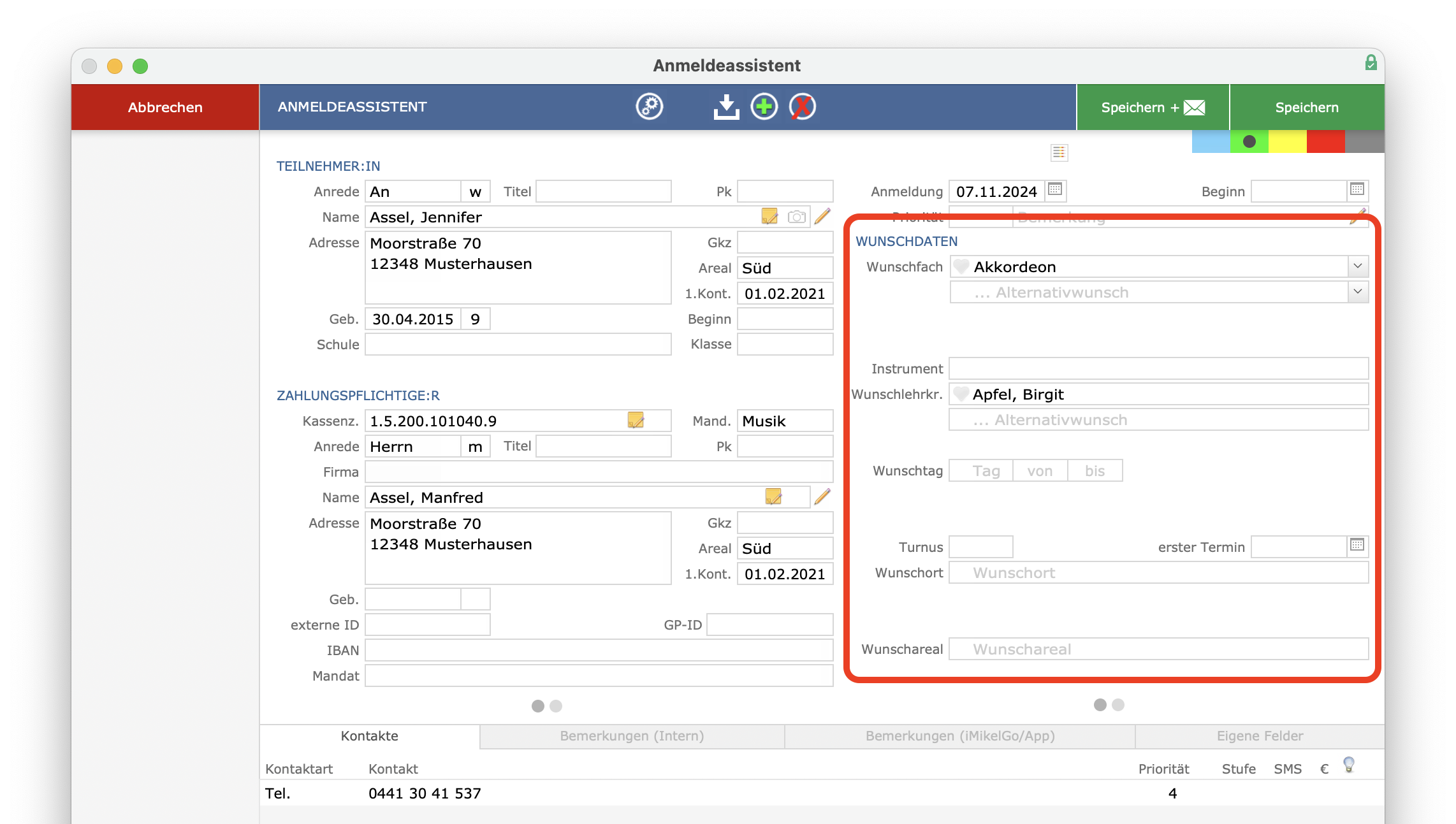Expand the Wunschfach Akkordeon dropdown
Image resolution: width=1456 pixels, height=824 pixels.
1358,266
